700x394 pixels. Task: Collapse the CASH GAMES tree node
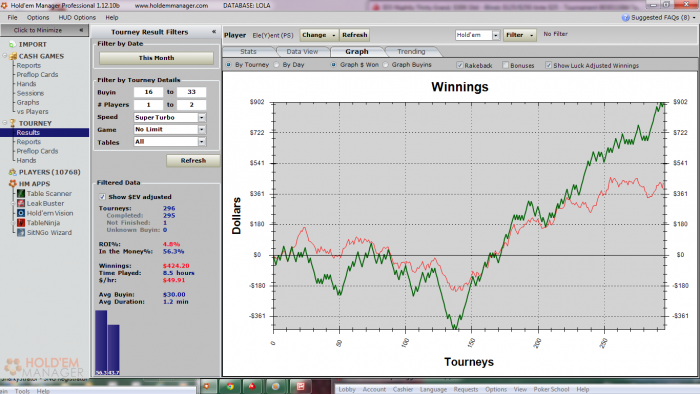[x=5, y=56]
